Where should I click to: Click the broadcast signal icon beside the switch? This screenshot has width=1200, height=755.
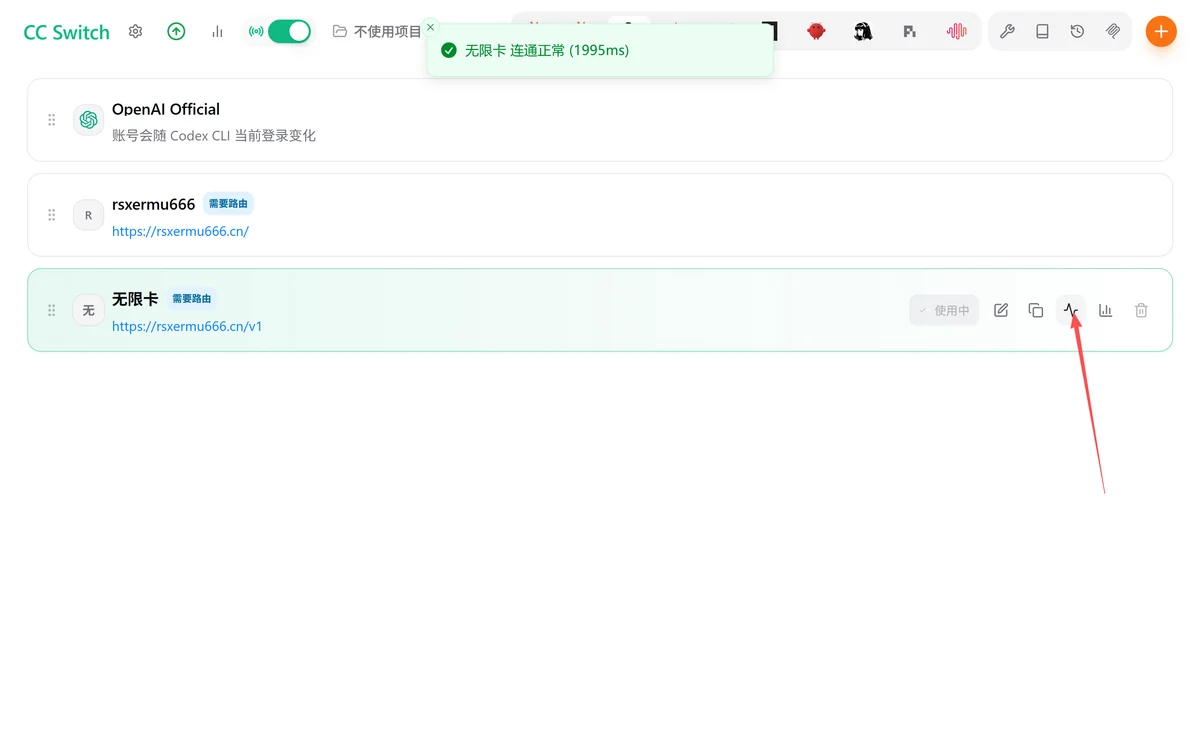[x=256, y=31]
